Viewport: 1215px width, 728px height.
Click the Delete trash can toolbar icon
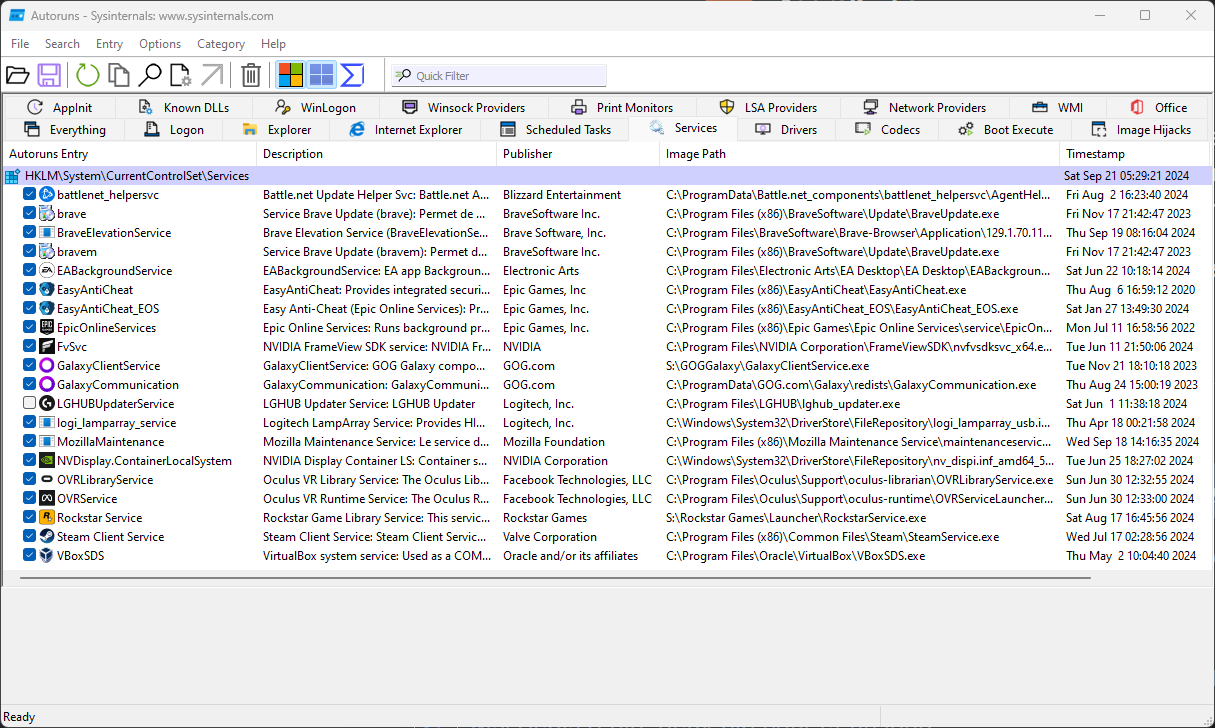click(x=251, y=75)
